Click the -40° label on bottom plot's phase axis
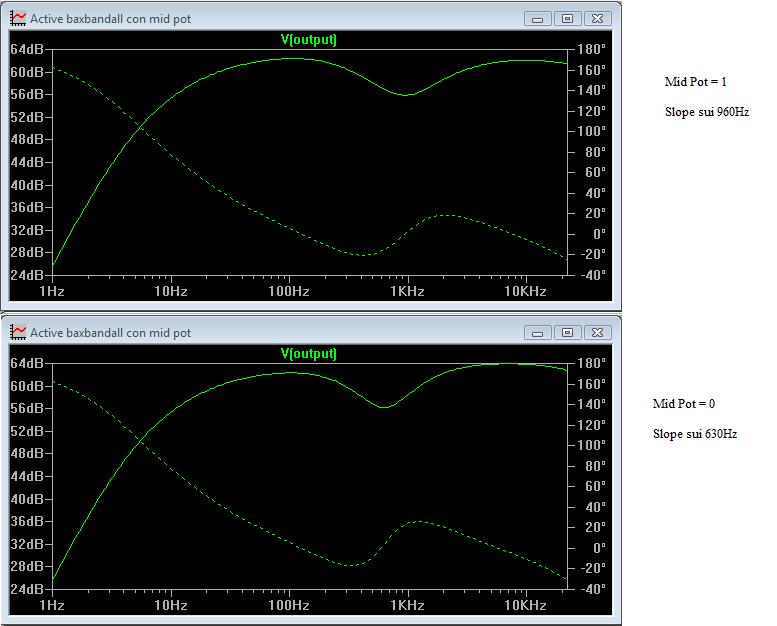 click(x=590, y=589)
